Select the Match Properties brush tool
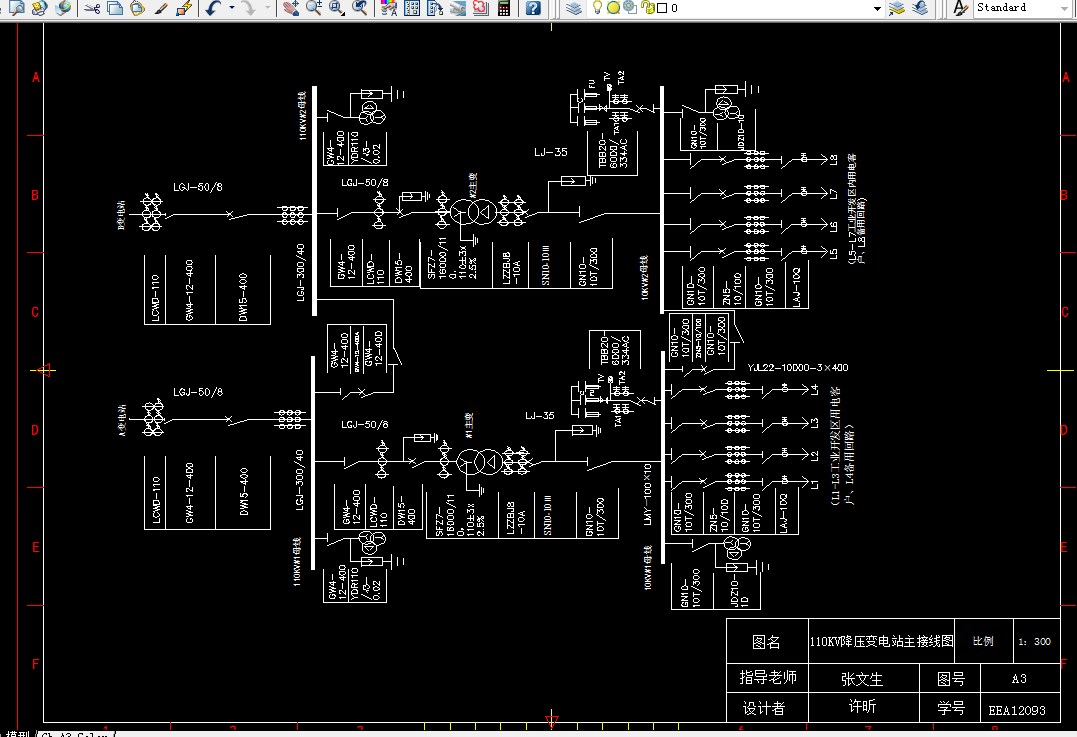Screen dimensions: 1077x737 161,8
